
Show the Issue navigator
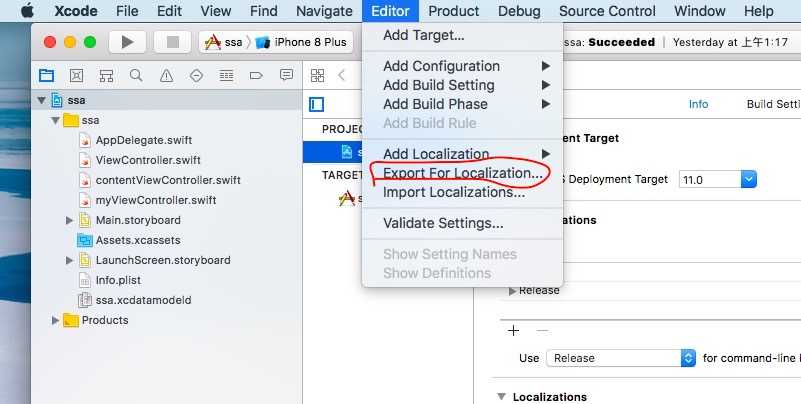coord(166,76)
